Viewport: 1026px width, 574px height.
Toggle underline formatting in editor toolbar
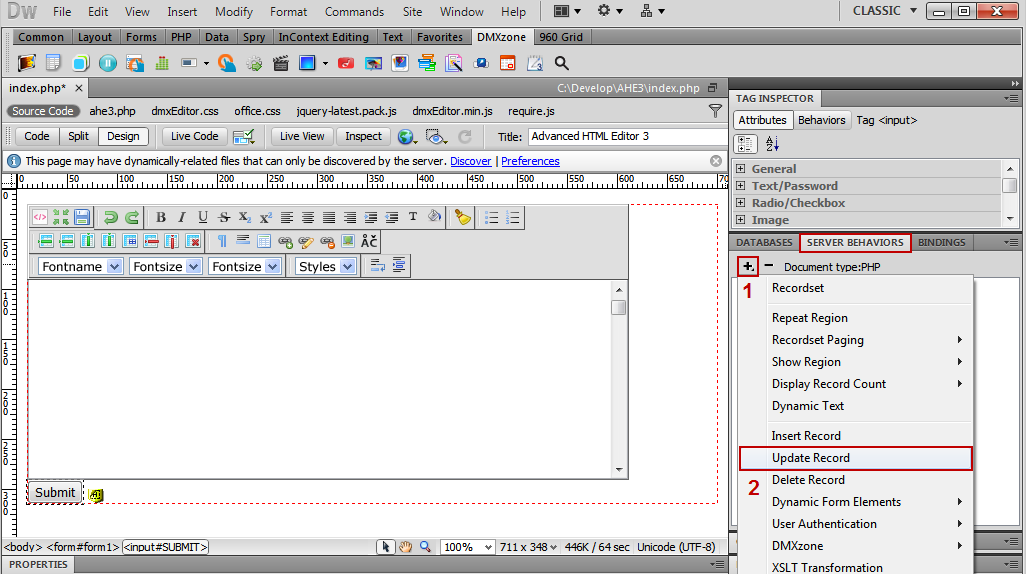click(x=203, y=217)
